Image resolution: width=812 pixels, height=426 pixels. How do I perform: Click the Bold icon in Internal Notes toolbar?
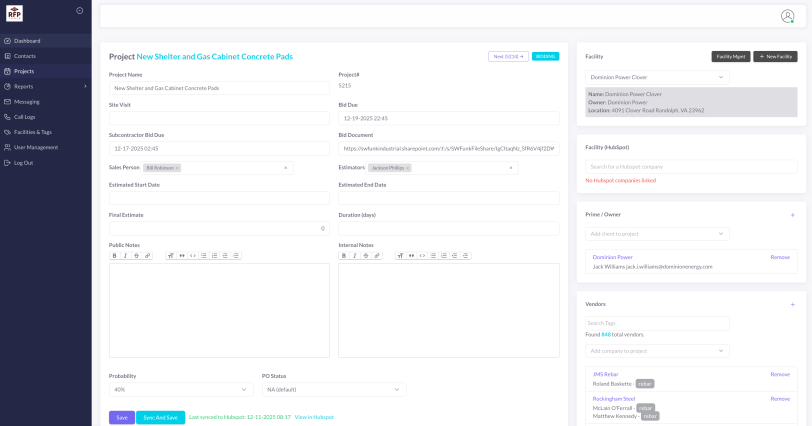tap(344, 256)
